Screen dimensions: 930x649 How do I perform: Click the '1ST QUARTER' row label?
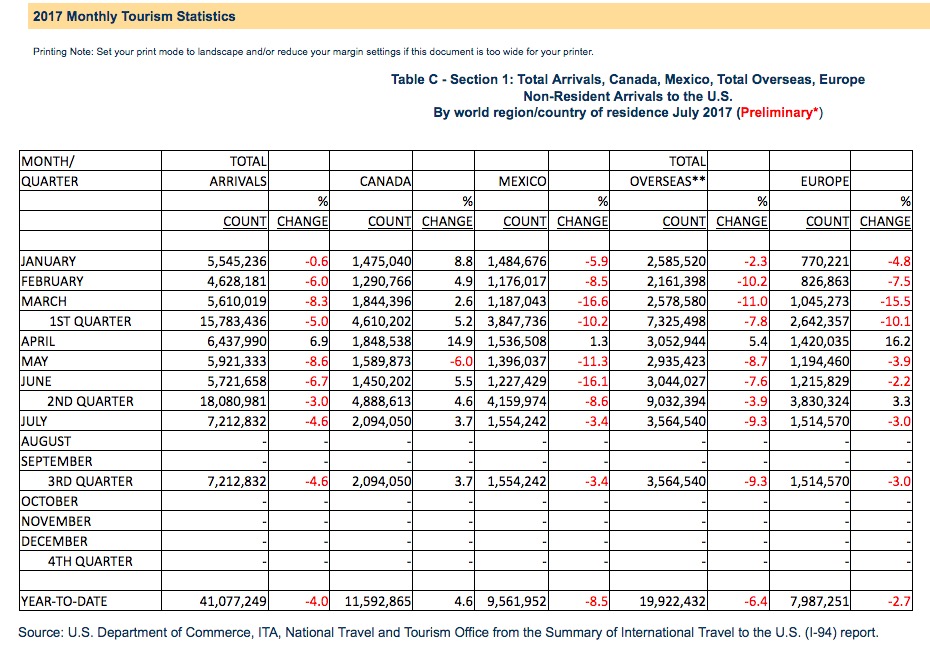[x=90, y=322]
